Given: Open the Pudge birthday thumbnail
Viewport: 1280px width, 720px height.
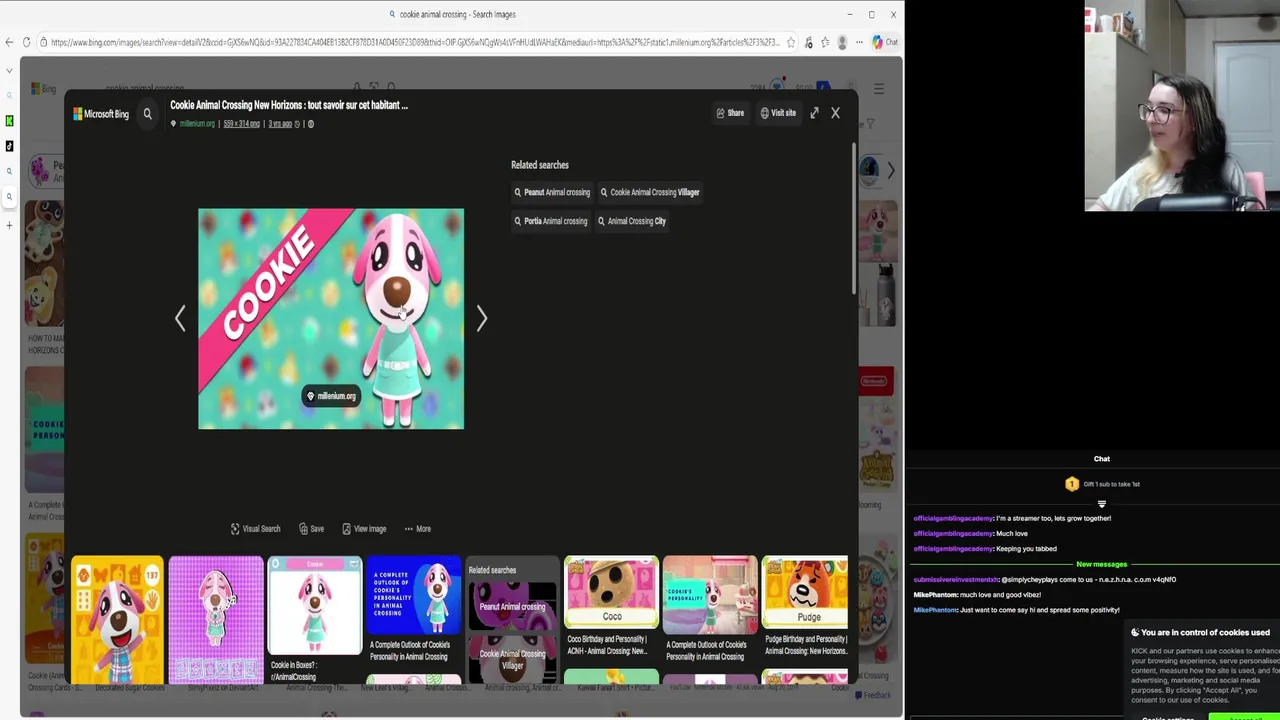Looking at the screenshot, I should pyautogui.click(x=805, y=592).
